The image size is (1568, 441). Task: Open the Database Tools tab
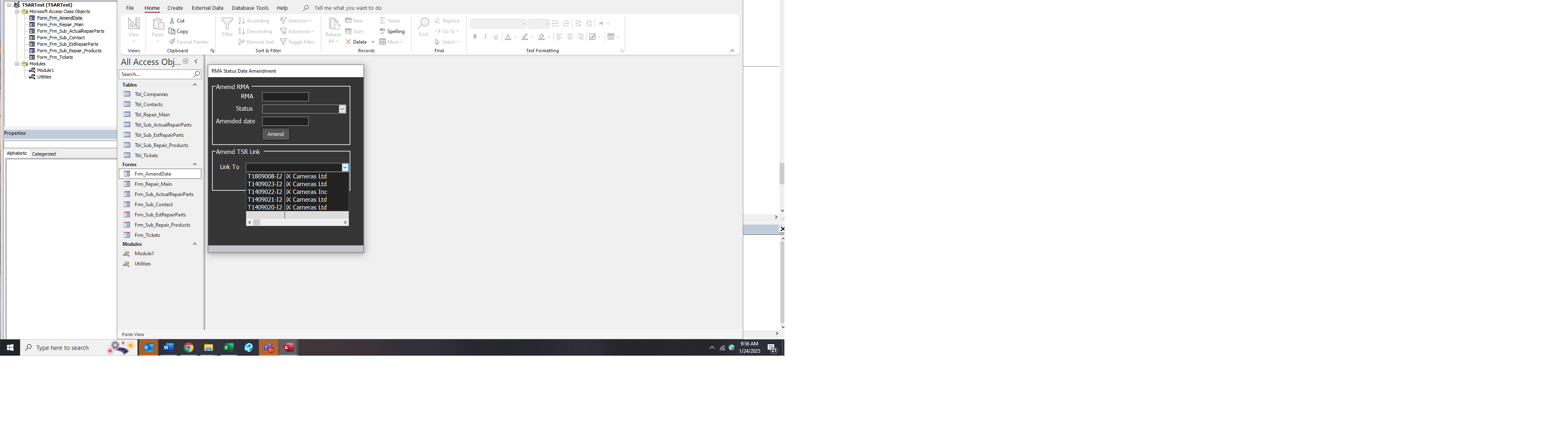(249, 8)
